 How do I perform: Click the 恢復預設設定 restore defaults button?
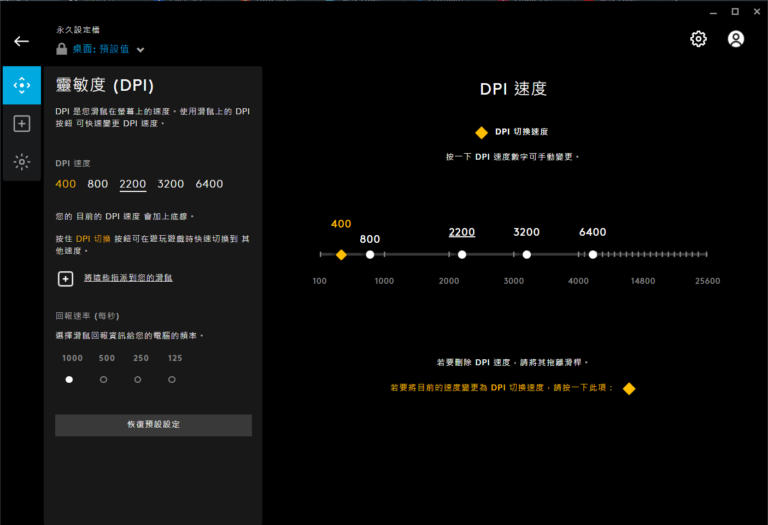[153, 425]
